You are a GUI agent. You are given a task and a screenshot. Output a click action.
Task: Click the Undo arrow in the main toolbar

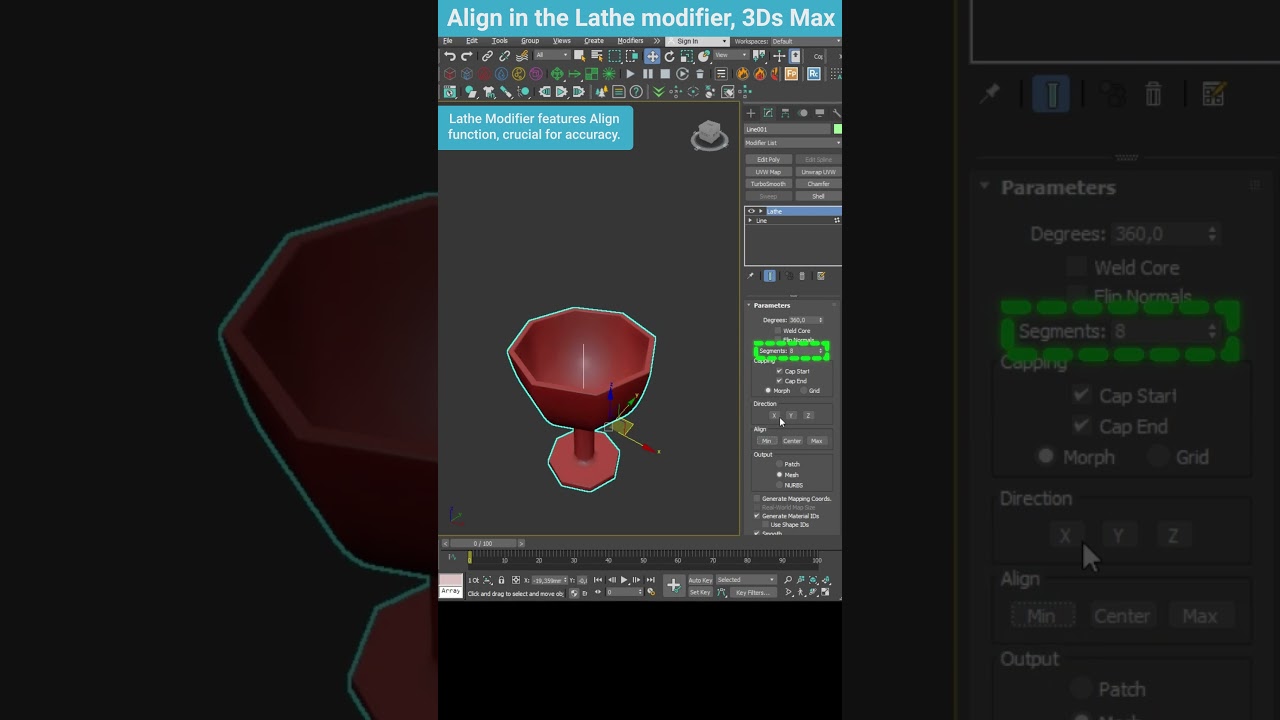point(450,57)
